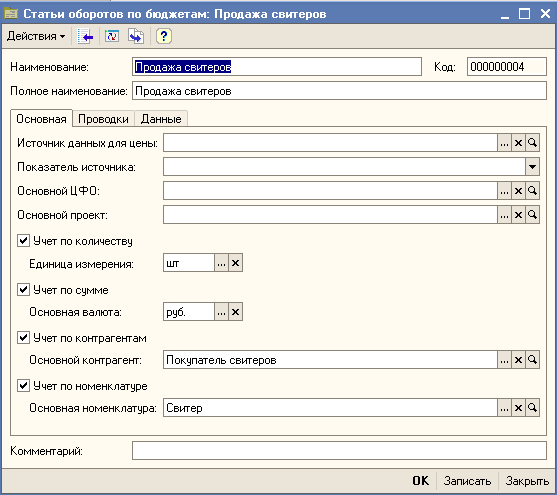
Task: Clear the Источник данных для цены field
Action: pyautogui.click(x=518, y=143)
